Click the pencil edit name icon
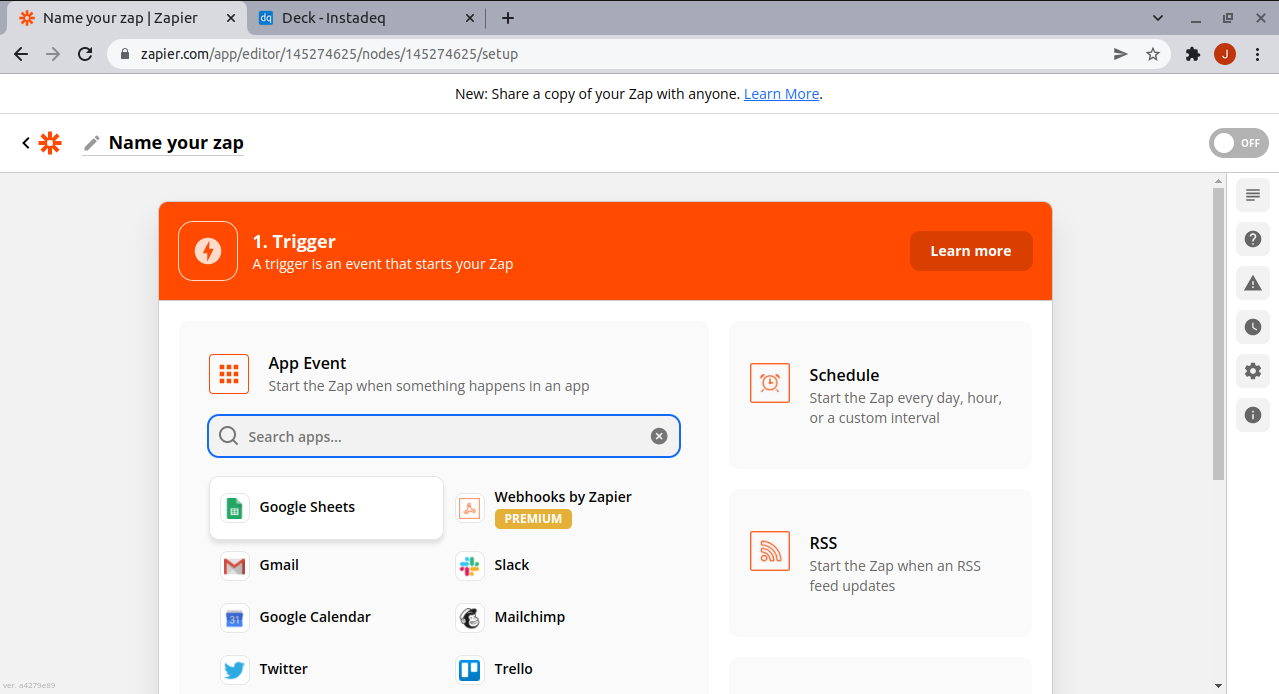This screenshot has width=1279, height=694. [92, 143]
